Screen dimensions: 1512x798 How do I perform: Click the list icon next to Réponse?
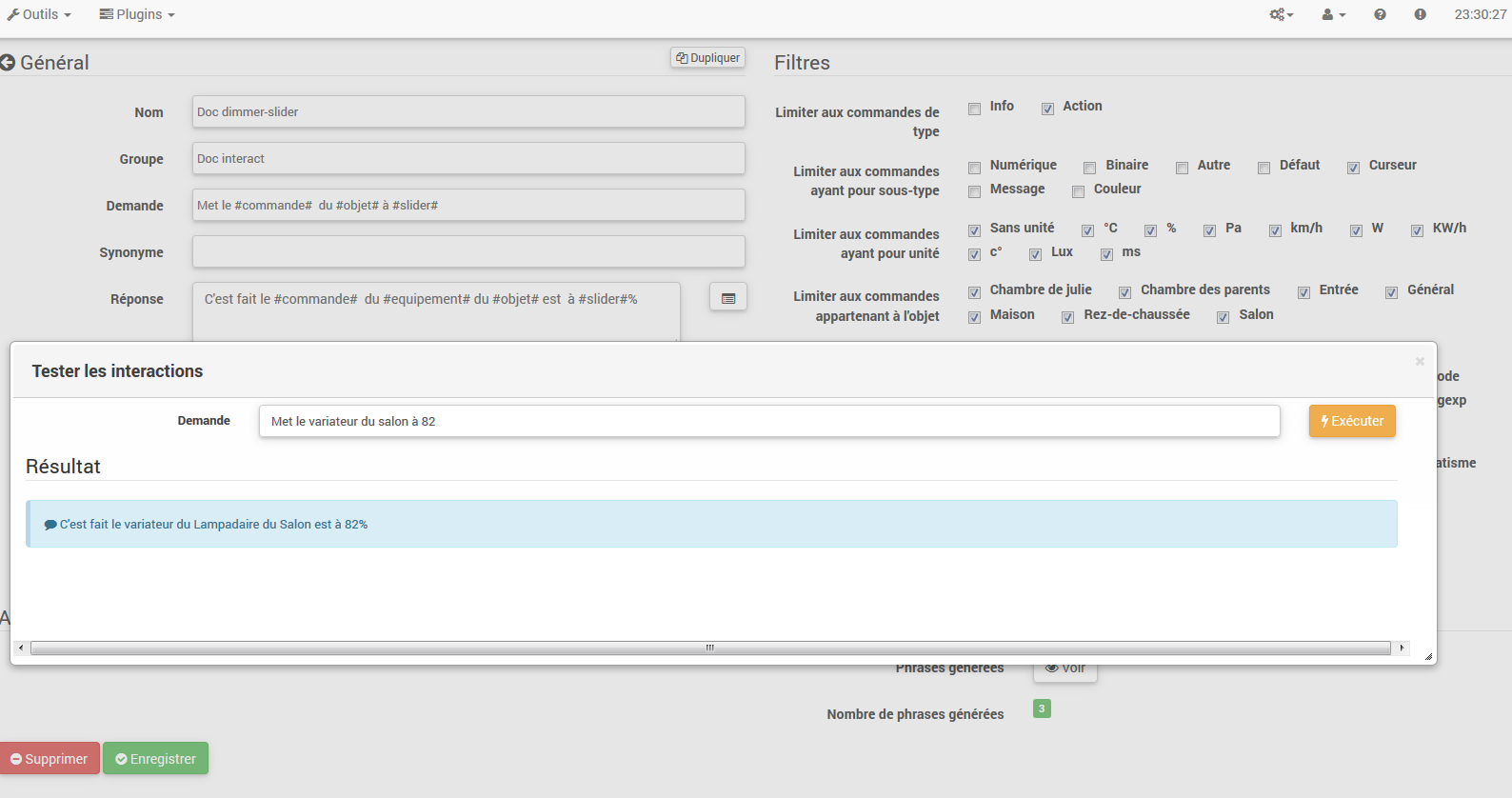click(728, 298)
